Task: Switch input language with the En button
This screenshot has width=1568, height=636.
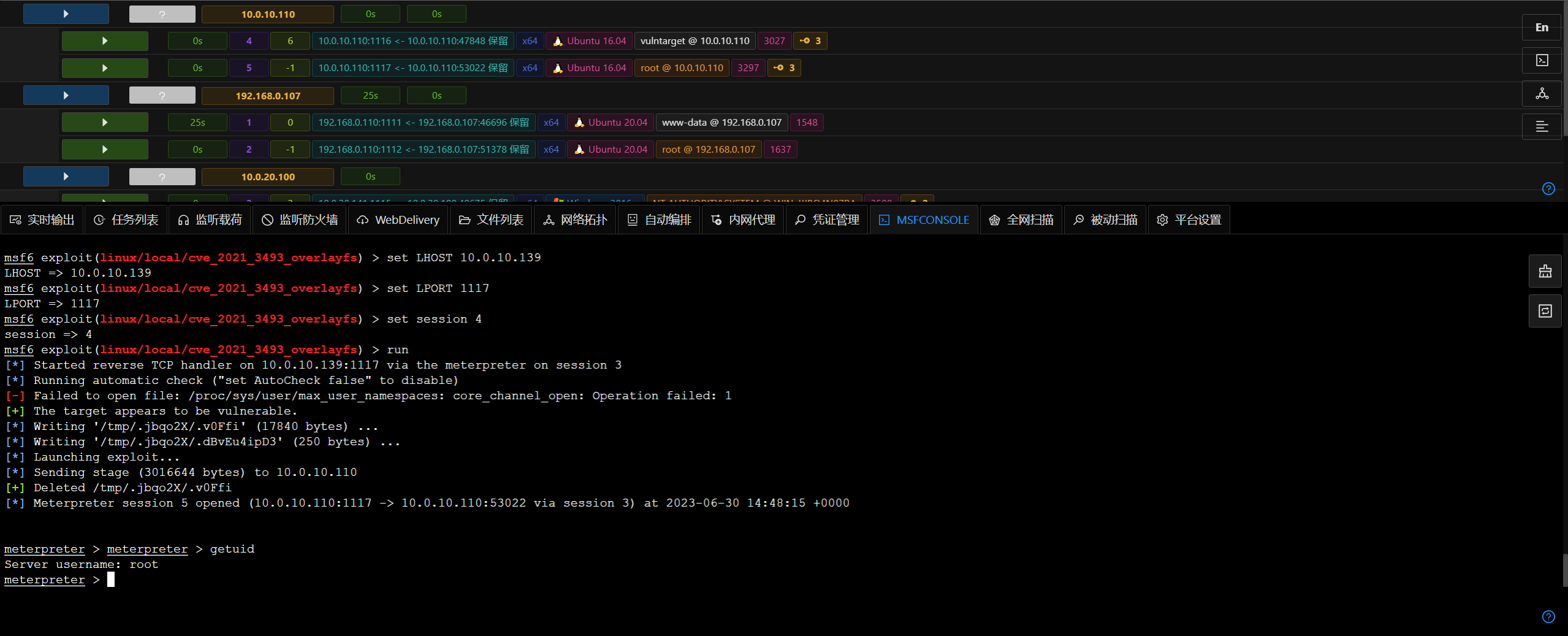Action: click(x=1541, y=28)
